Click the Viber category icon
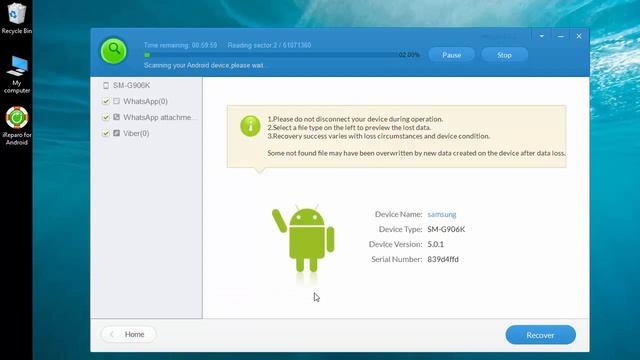Screen dimensions: 640x360 (x=116, y=133)
